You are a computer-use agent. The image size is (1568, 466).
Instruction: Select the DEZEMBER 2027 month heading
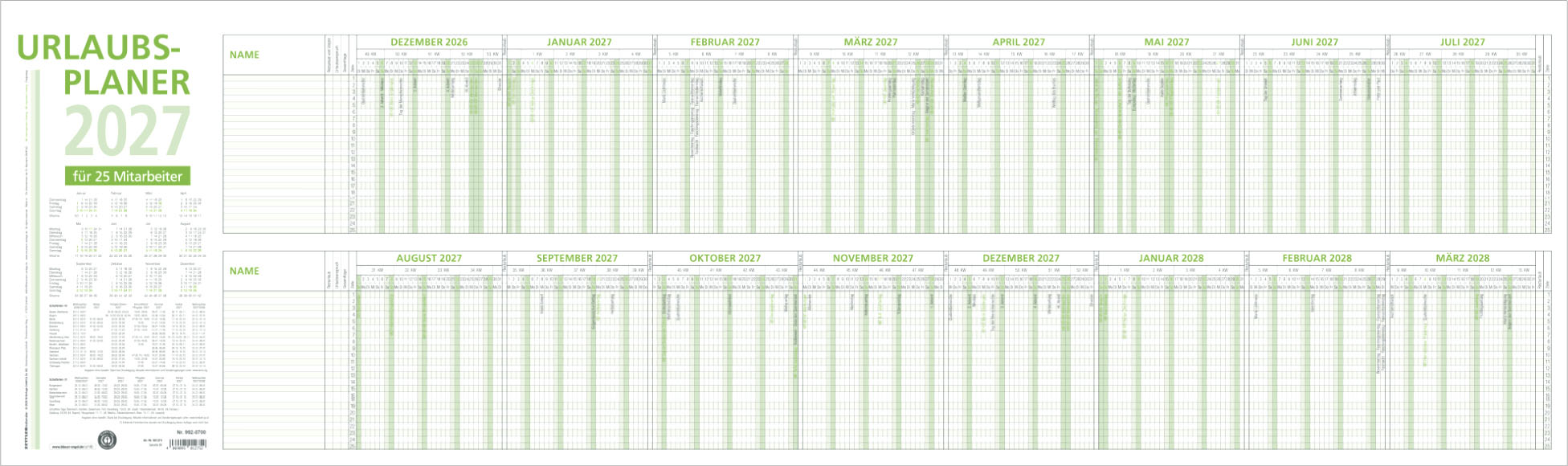[x=1021, y=258]
